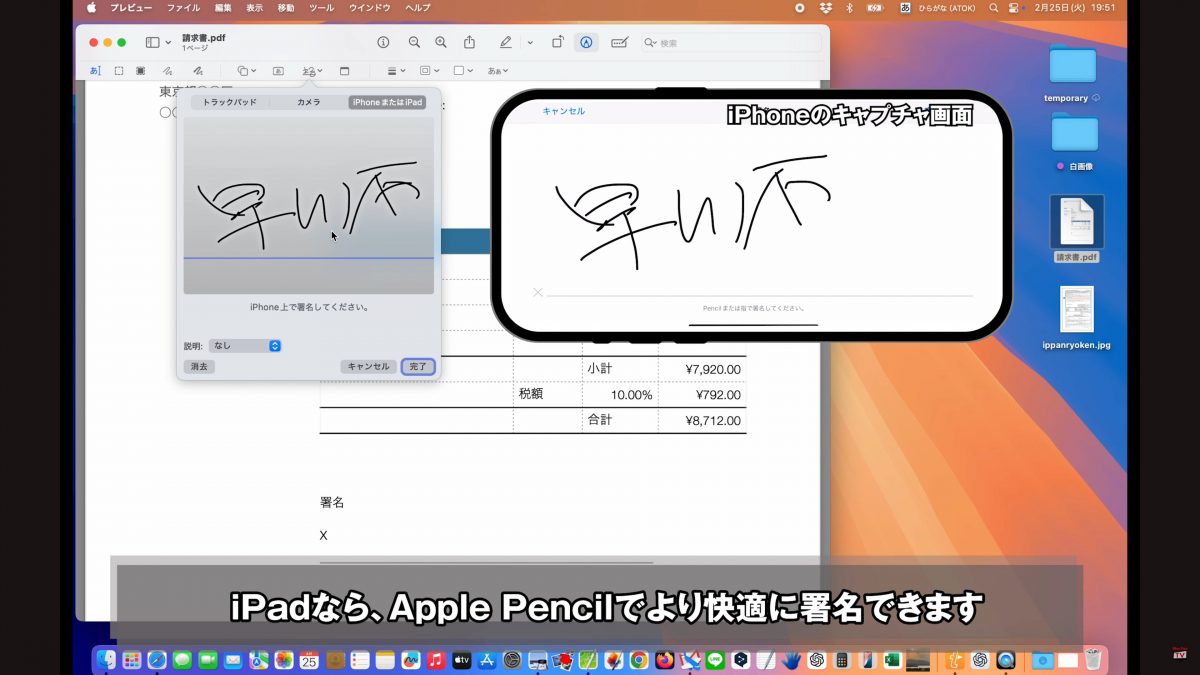Screen dimensions: 1200x675
Task: Open the ヘルプ menu
Action: tap(418, 7)
